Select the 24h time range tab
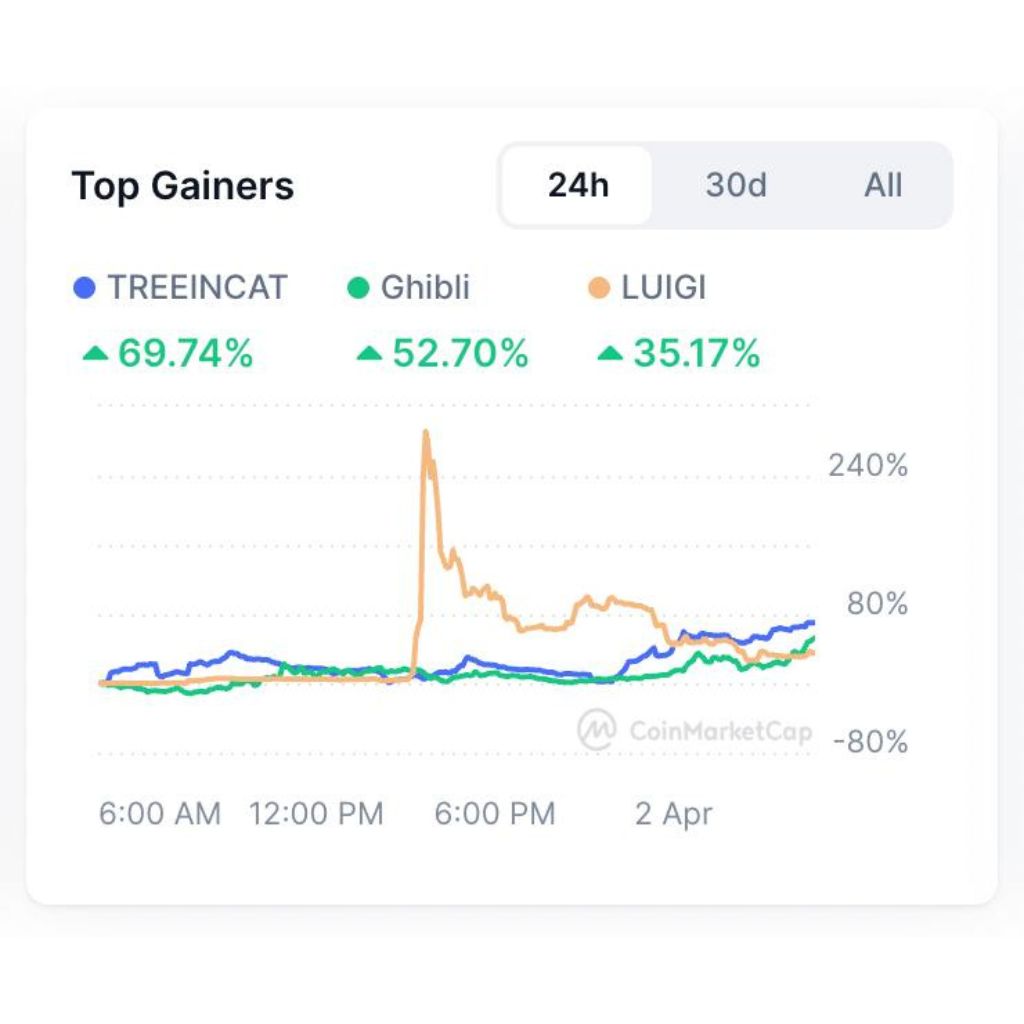1024x1024 pixels. click(x=577, y=185)
